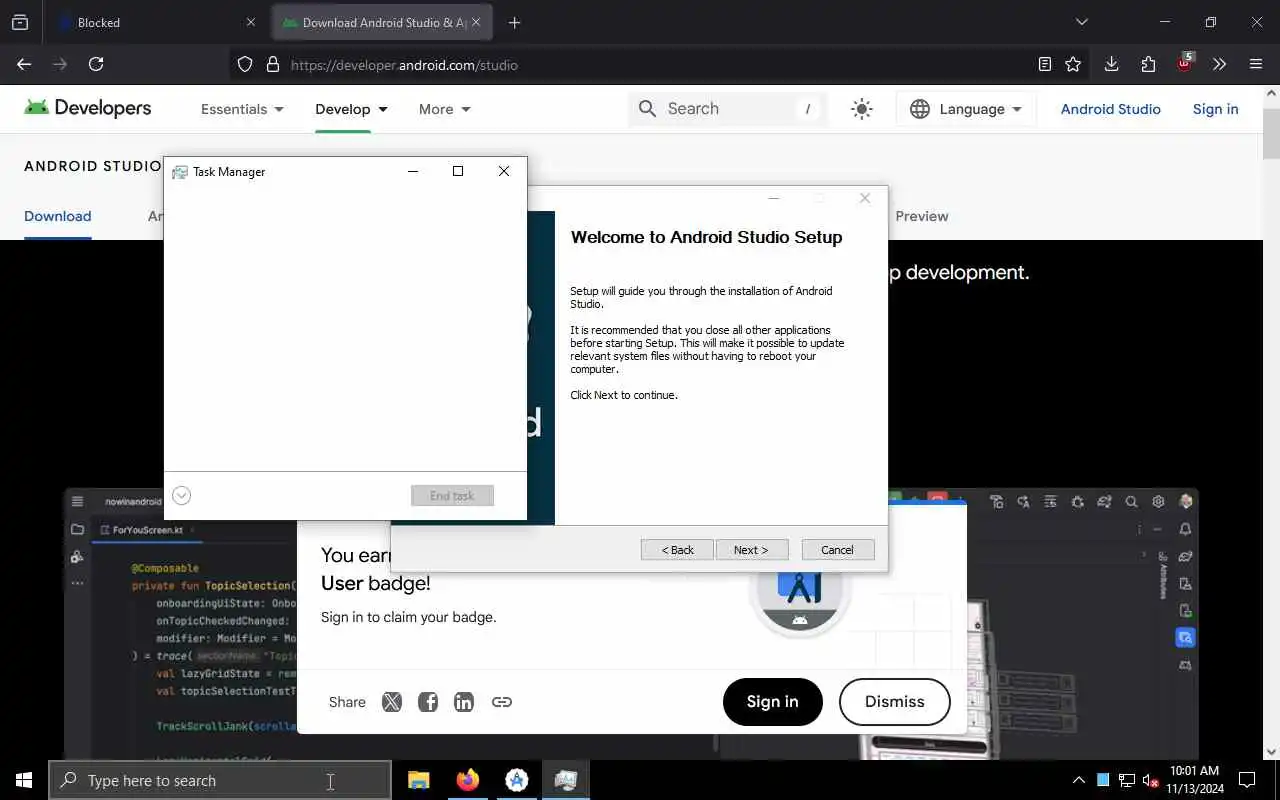
Task: Select the Download page tab
Action: tap(57, 216)
